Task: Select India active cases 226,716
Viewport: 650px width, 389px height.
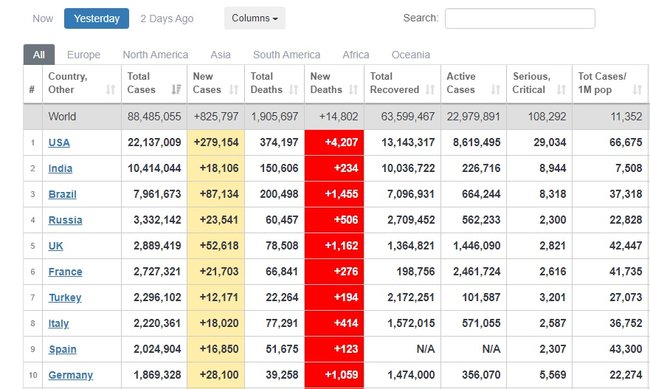Action: coord(481,168)
